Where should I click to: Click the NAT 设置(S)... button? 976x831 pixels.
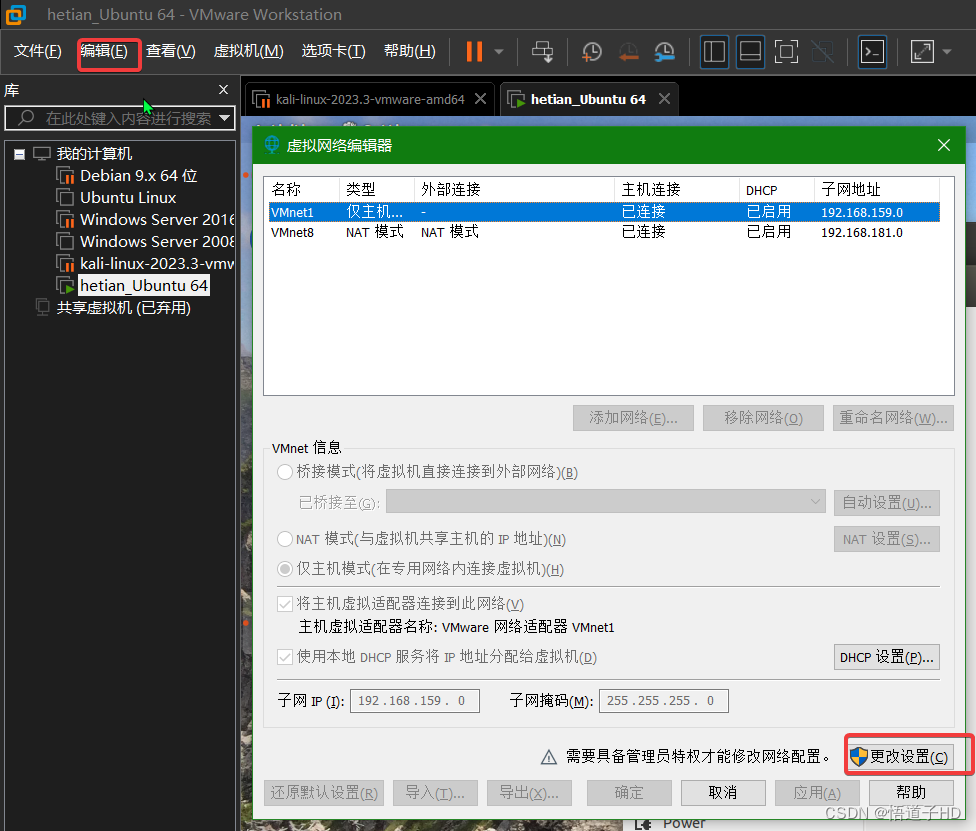(x=886, y=539)
